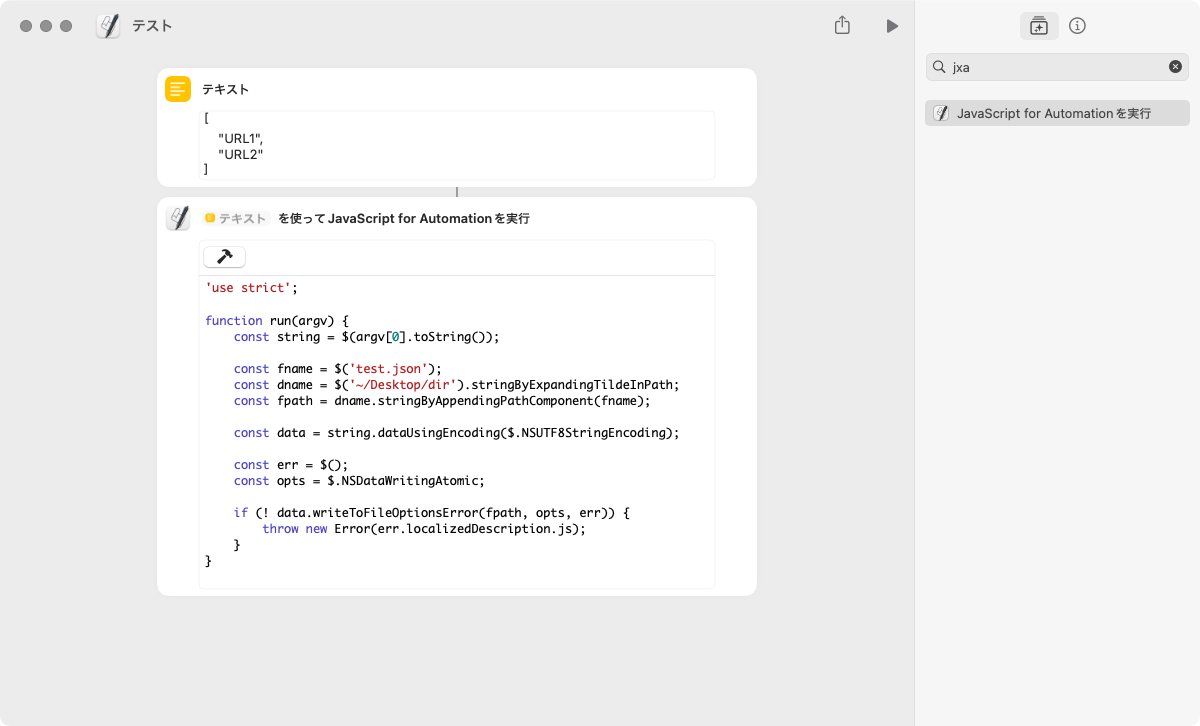
Task: Close the shortcut editor window
Action: point(26,26)
